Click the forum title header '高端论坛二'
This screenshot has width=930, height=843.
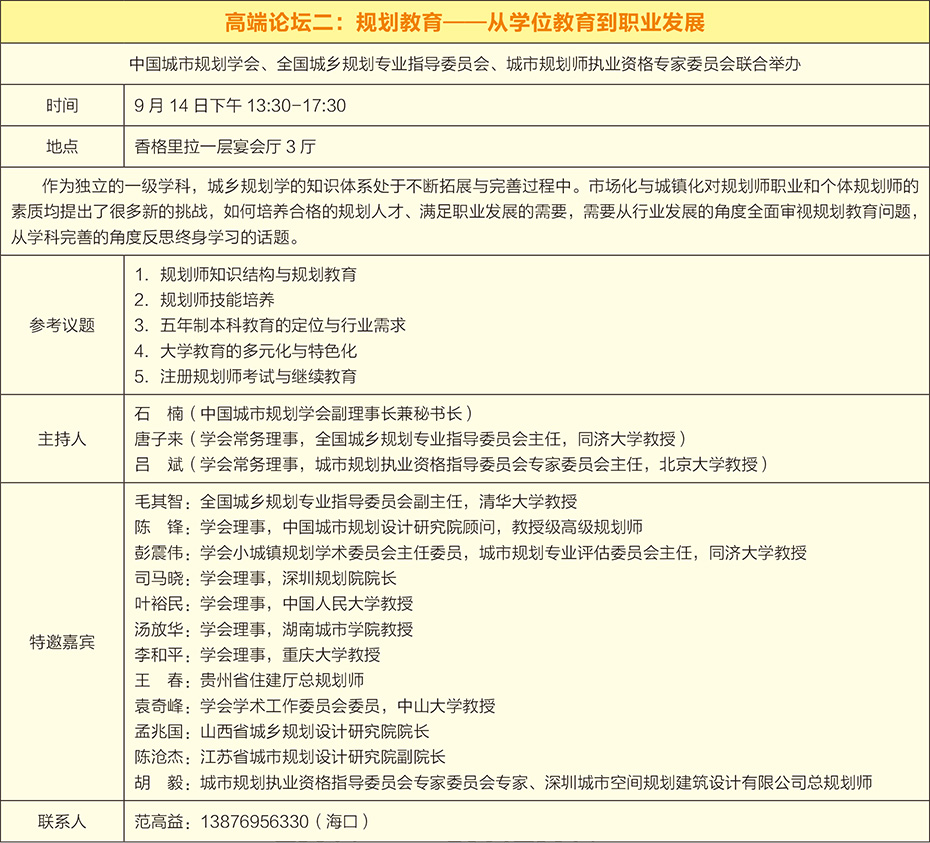tap(465, 21)
